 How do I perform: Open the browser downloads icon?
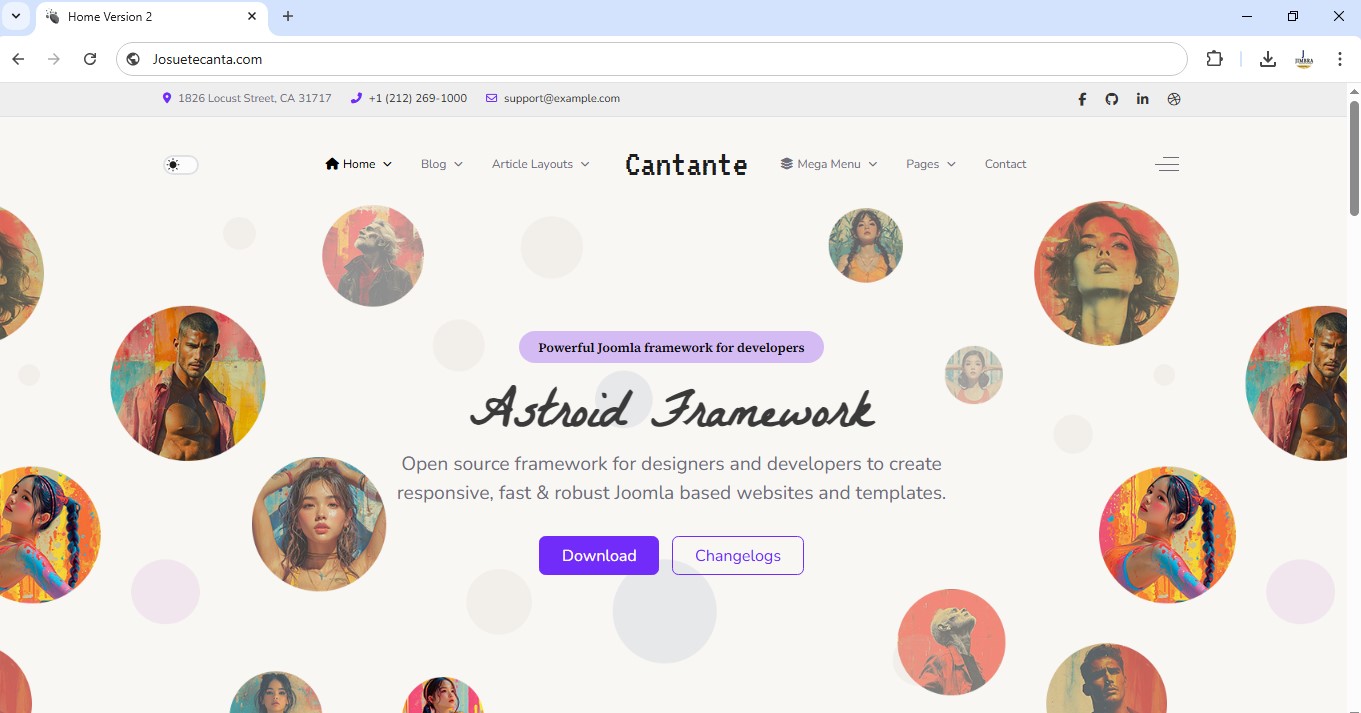tap(1267, 59)
